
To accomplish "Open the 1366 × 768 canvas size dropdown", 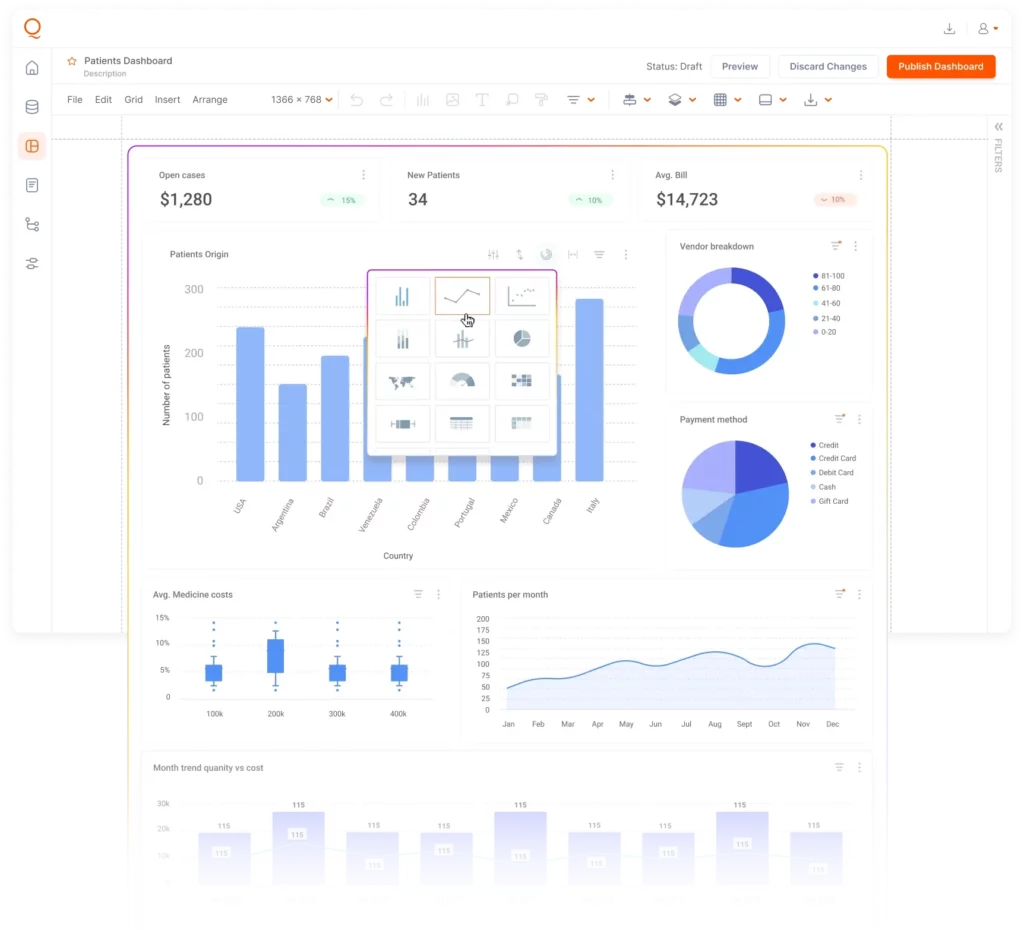I will click(x=301, y=100).
